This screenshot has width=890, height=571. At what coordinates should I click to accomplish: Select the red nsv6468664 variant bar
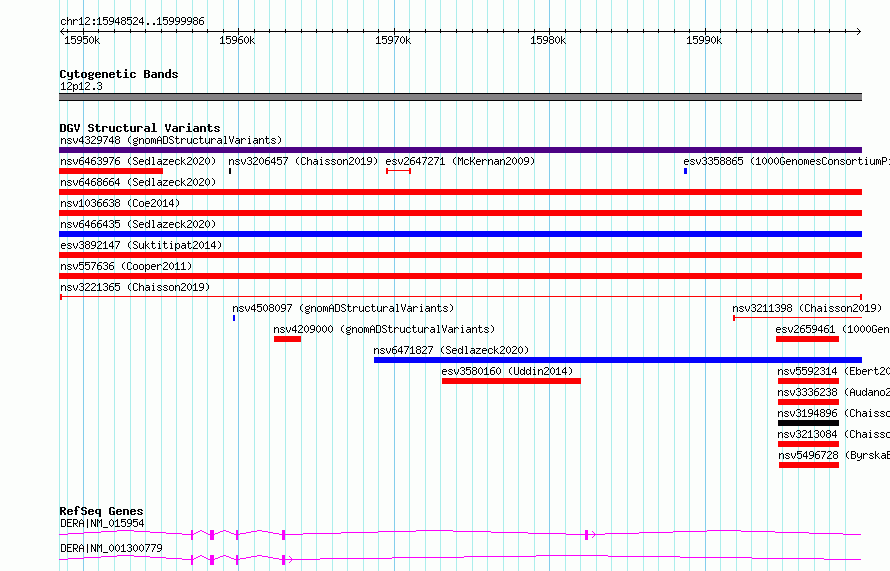click(x=460, y=192)
